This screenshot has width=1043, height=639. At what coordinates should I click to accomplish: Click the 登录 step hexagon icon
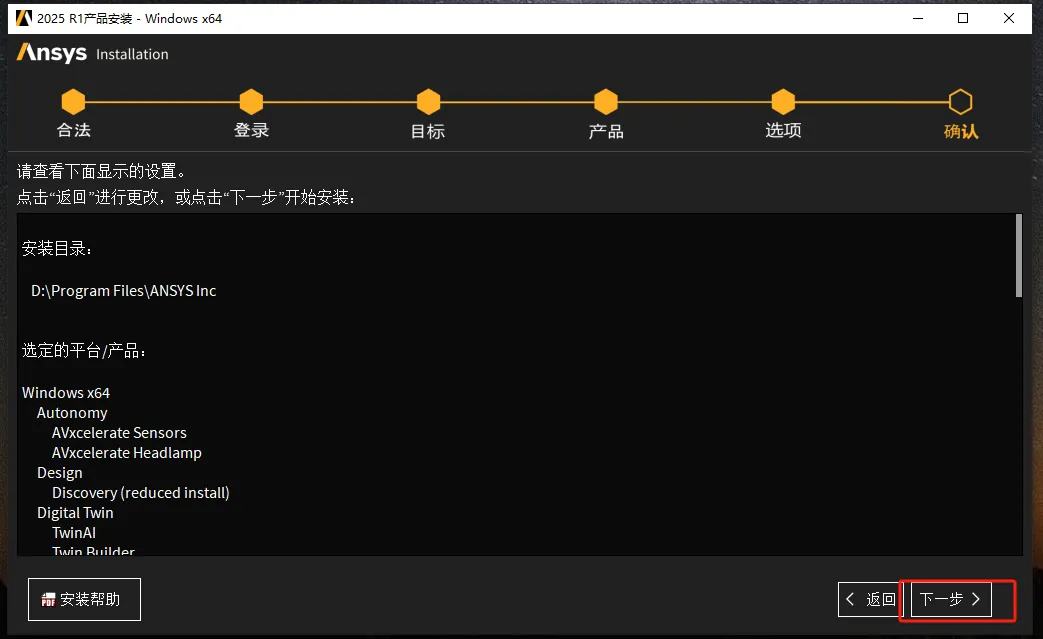(251, 102)
